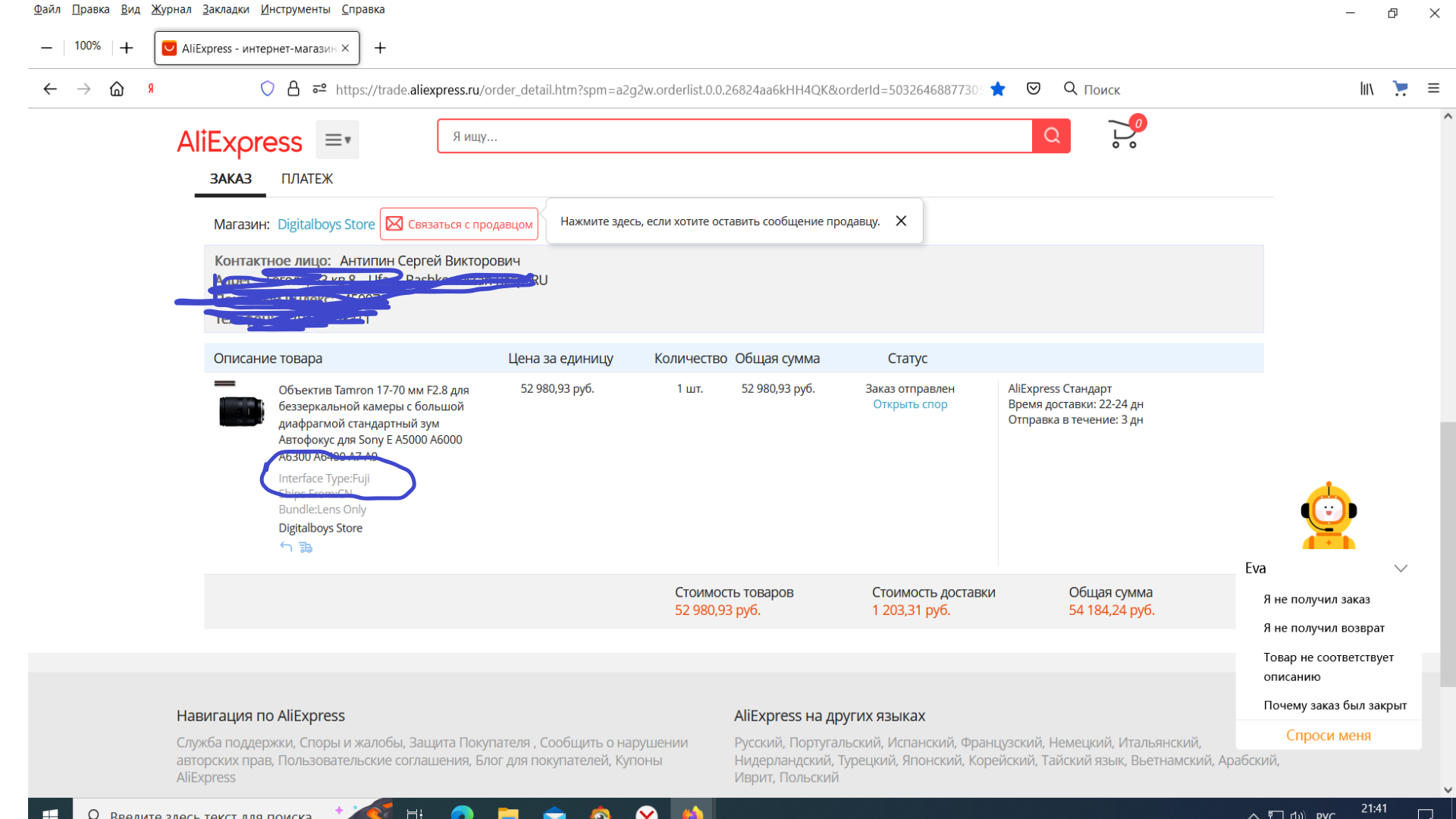The image size is (1456, 819).
Task: Save page to Pocket
Action: click(x=1034, y=89)
